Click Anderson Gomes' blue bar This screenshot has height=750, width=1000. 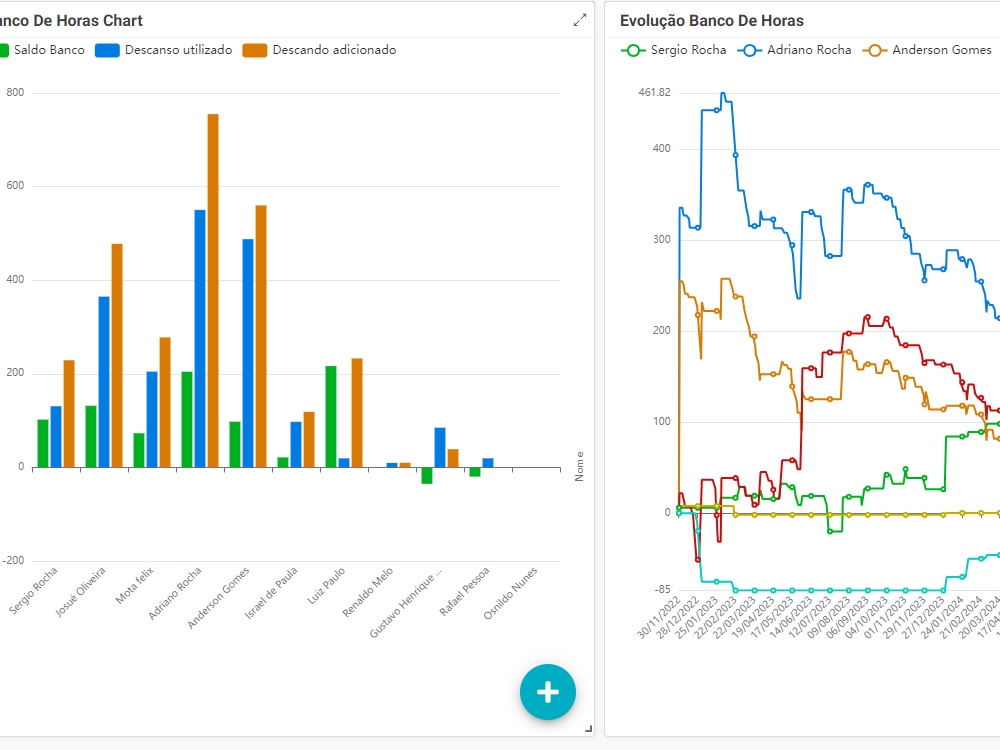point(248,353)
